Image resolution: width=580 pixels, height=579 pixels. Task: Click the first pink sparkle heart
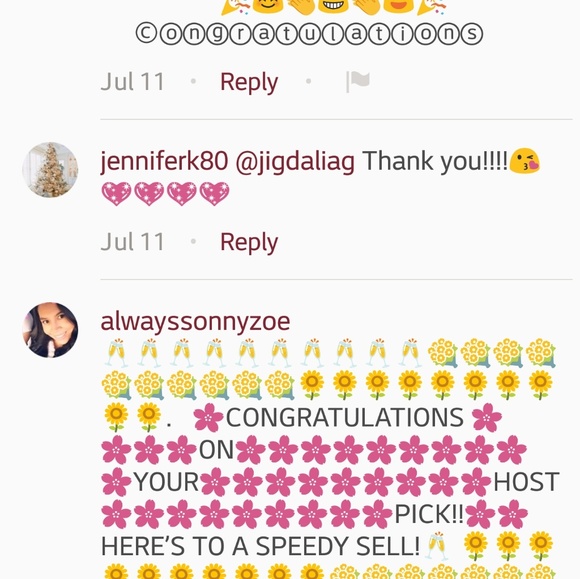(x=116, y=193)
